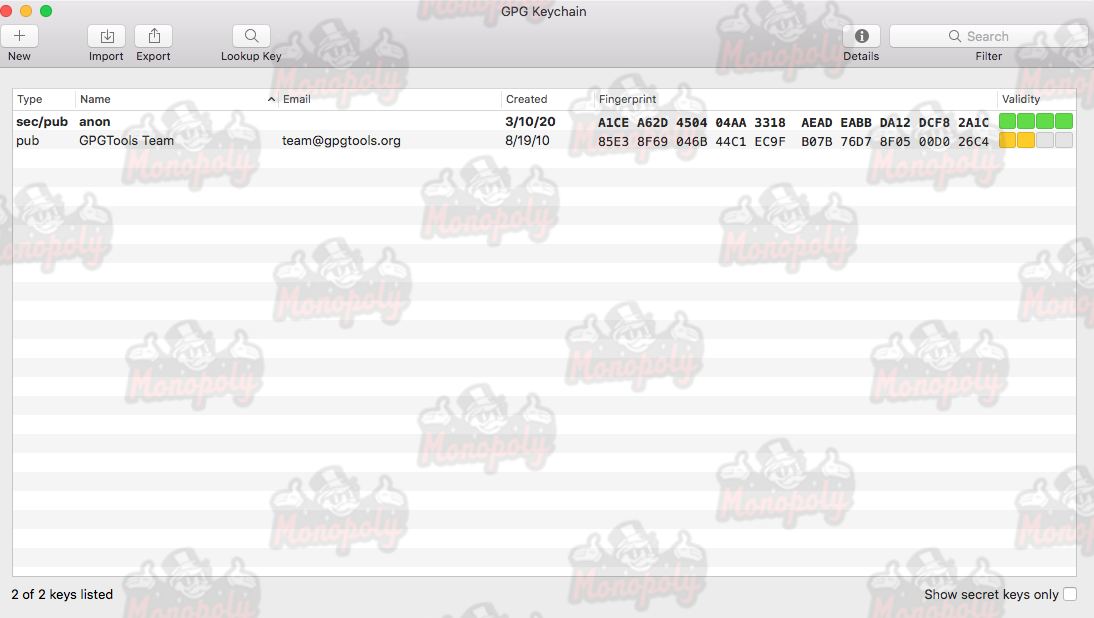
Task: Click the Export key toolbar icon
Action: [153, 36]
